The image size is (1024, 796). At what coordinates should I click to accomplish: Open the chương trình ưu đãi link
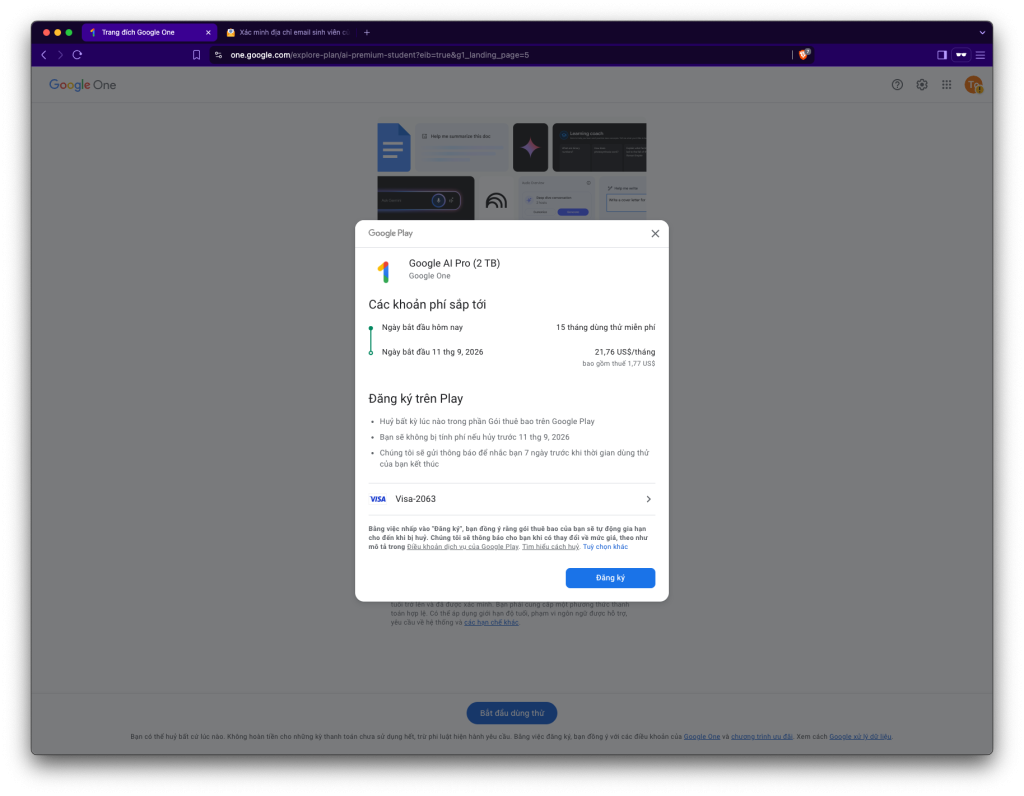point(761,737)
